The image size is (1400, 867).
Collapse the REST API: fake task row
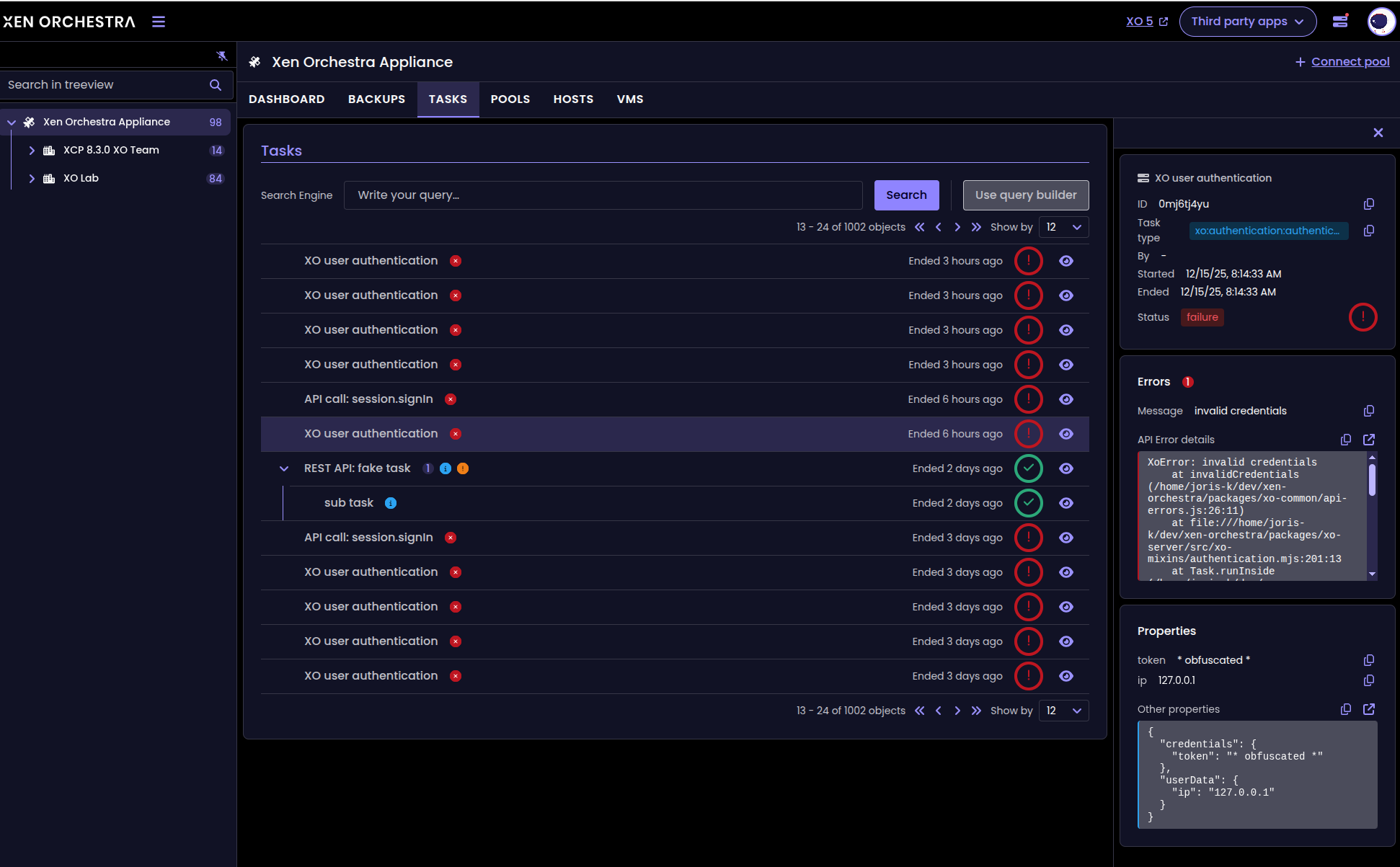[x=284, y=468]
